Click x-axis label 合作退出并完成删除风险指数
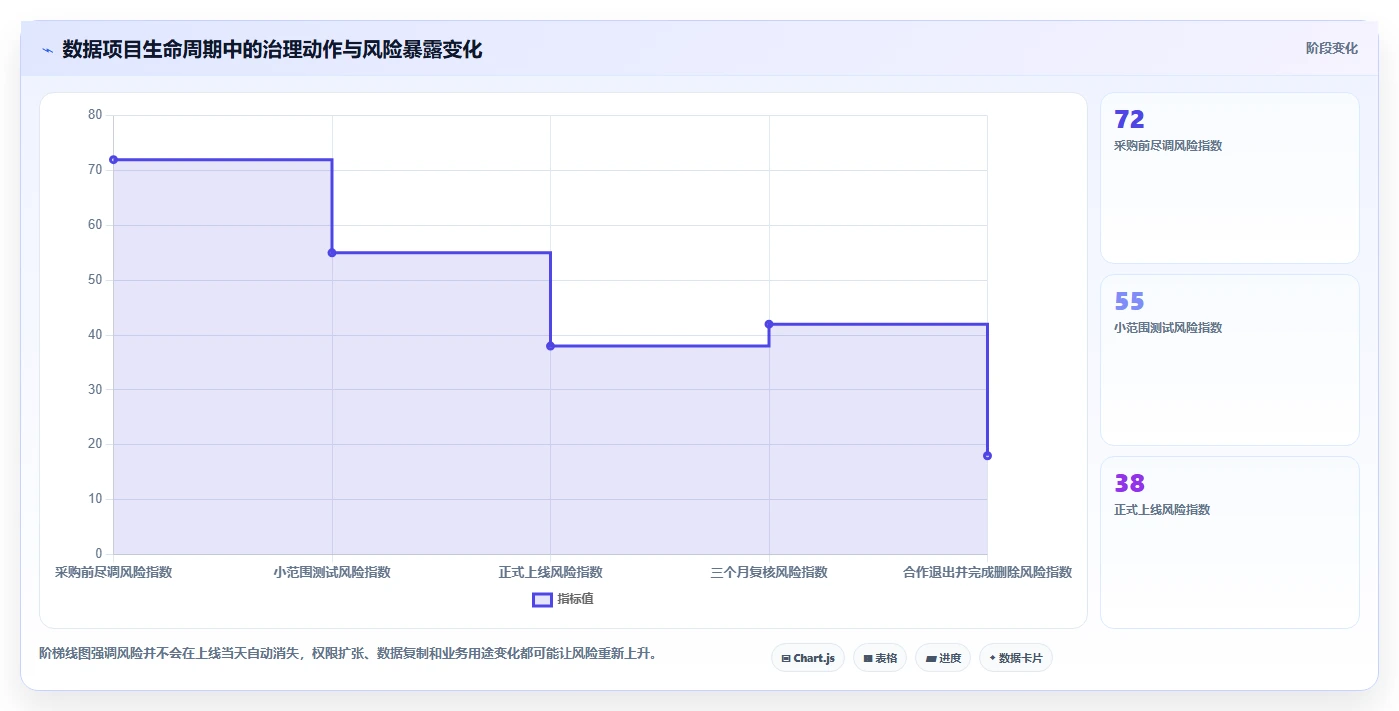Screen dimensions: 1399x711 click(987, 573)
